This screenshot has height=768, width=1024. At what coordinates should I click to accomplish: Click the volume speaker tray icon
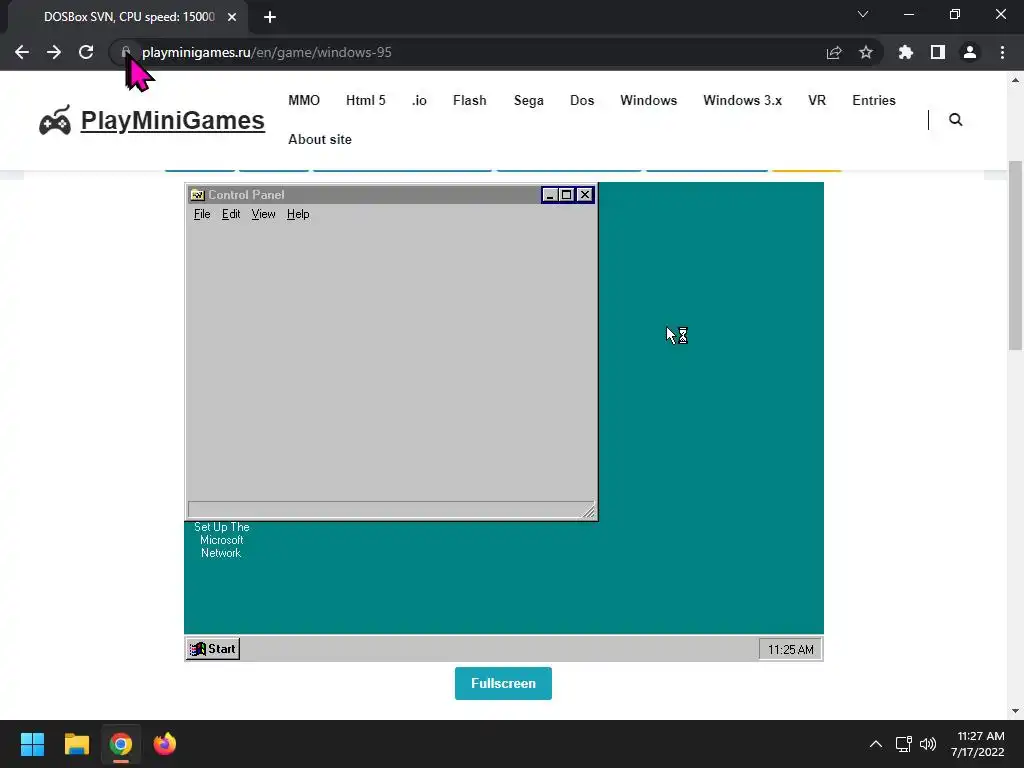(927, 744)
